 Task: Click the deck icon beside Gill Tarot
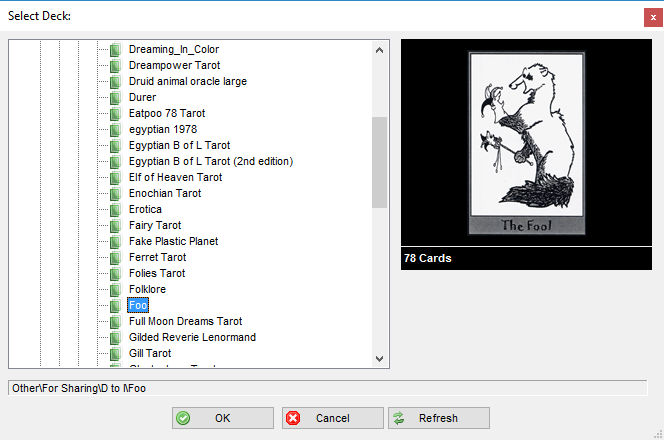coord(115,354)
